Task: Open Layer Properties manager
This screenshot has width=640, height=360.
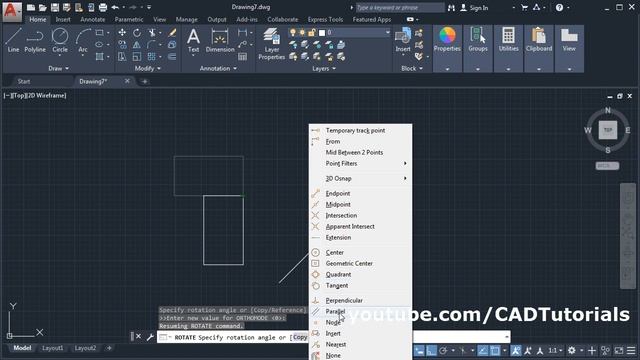Action: tap(271, 43)
